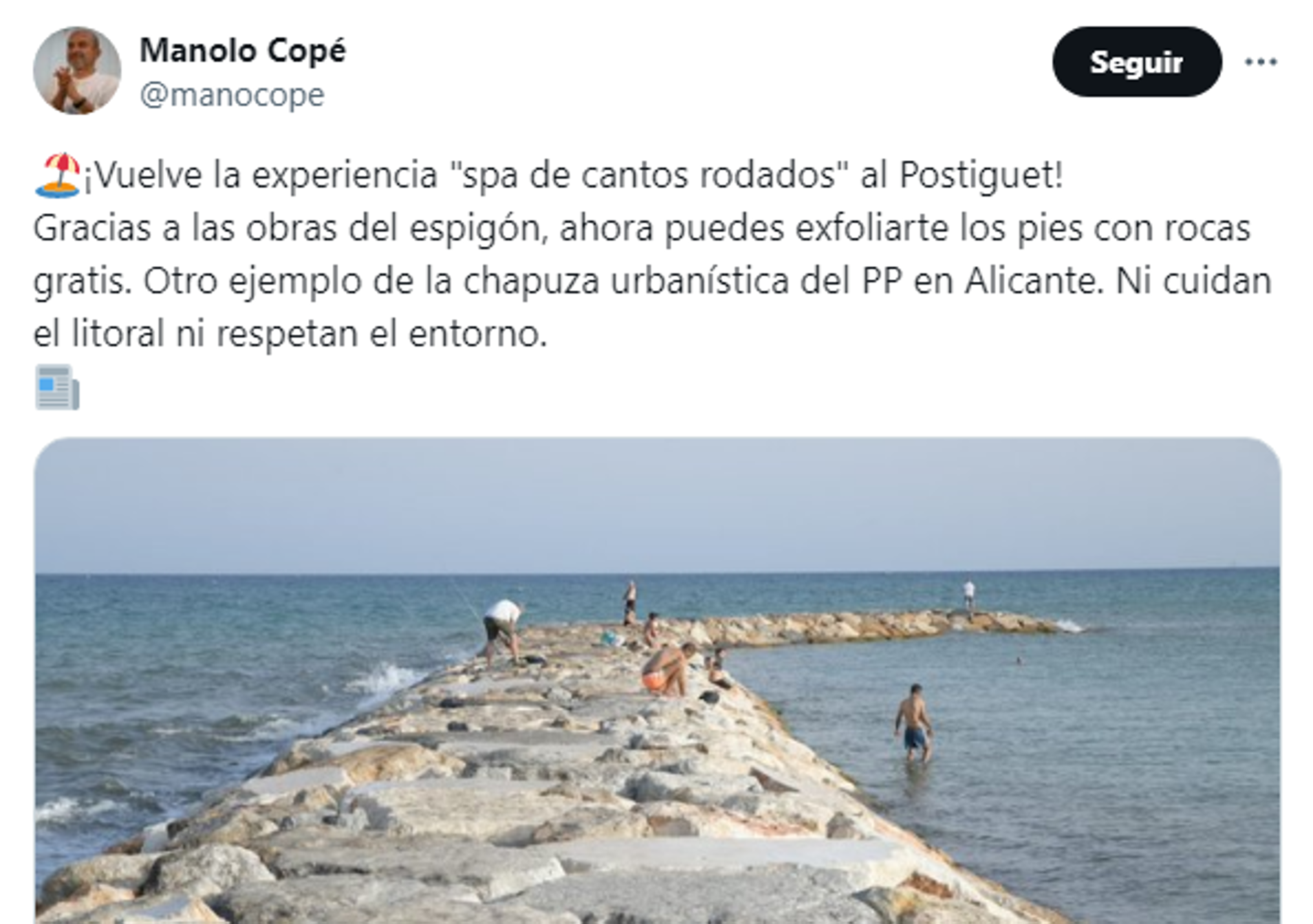This screenshot has height=924, width=1313.
Task: Click the distant person at the jetty's far end
Action: [x=968, y=595]
